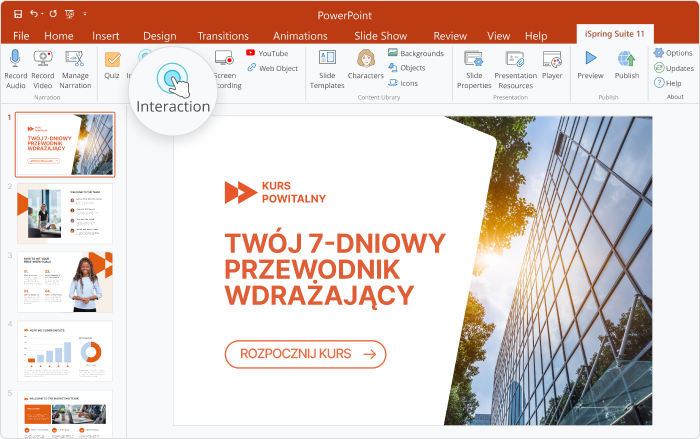Preview the presentation
Image resolution: width=700 pixels, height=439 pixels.
click(x=590, y=65)
